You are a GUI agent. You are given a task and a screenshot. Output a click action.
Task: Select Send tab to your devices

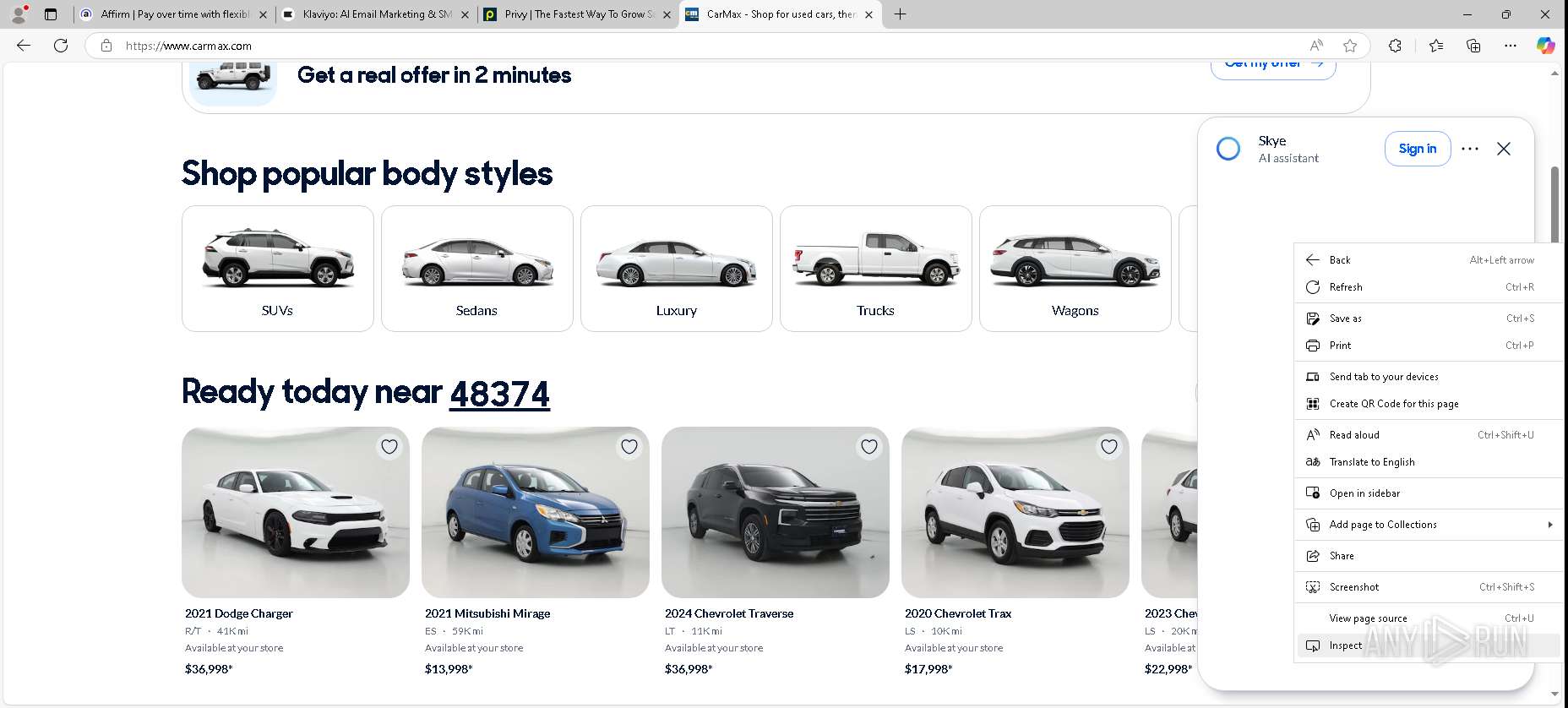1428,377
